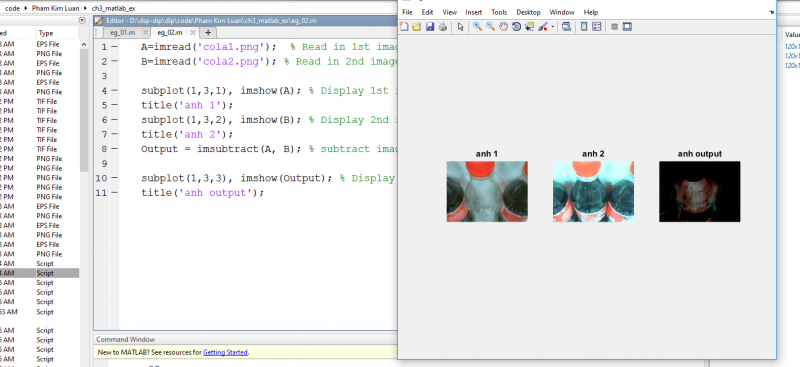800x367 pixels.
Task: Click the anh 2 image in figure
Action: click(x=593, y=191)
